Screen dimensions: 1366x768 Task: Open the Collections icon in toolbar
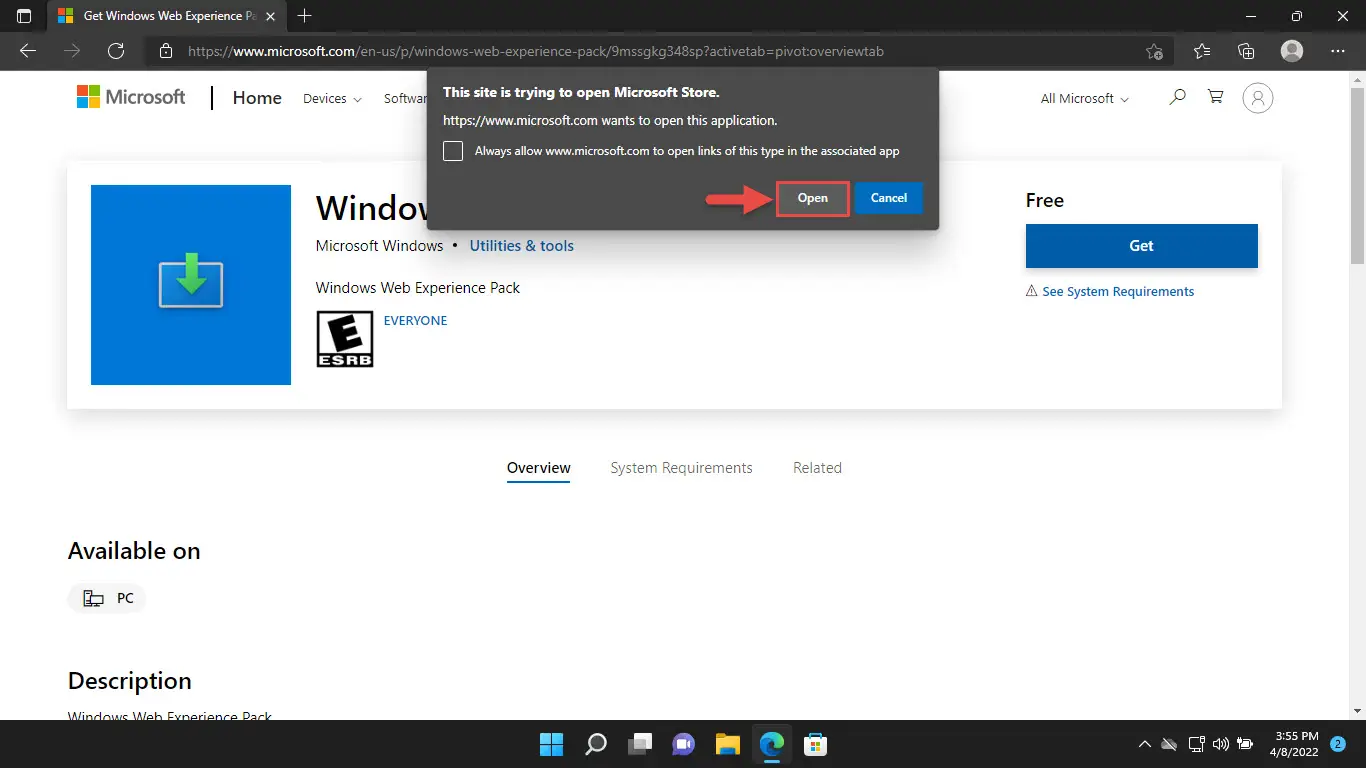pos(1246,51)
